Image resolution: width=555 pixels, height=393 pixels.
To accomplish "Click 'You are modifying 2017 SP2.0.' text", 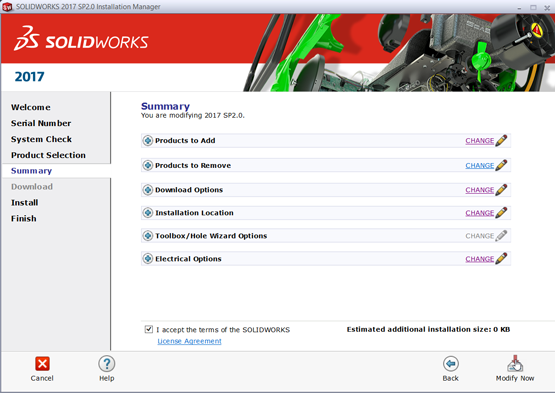I will 193,115.
